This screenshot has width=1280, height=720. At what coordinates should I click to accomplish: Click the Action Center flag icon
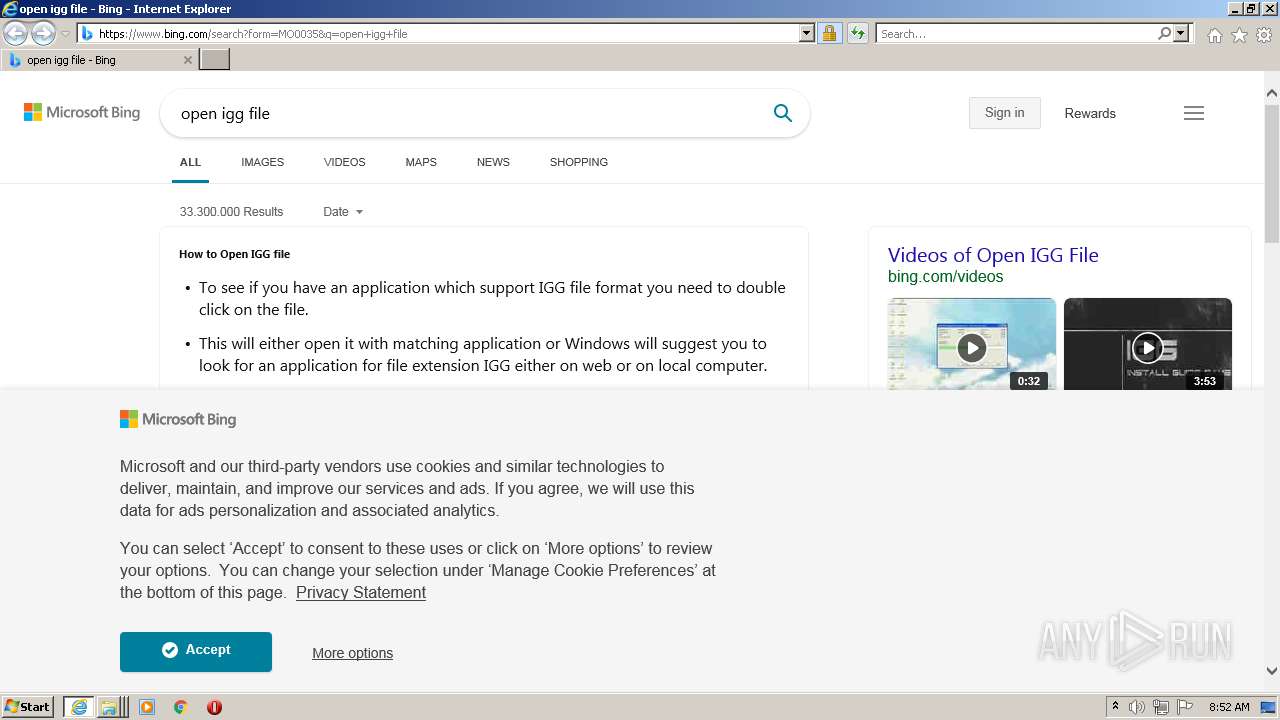click(x=1185, y=707)
